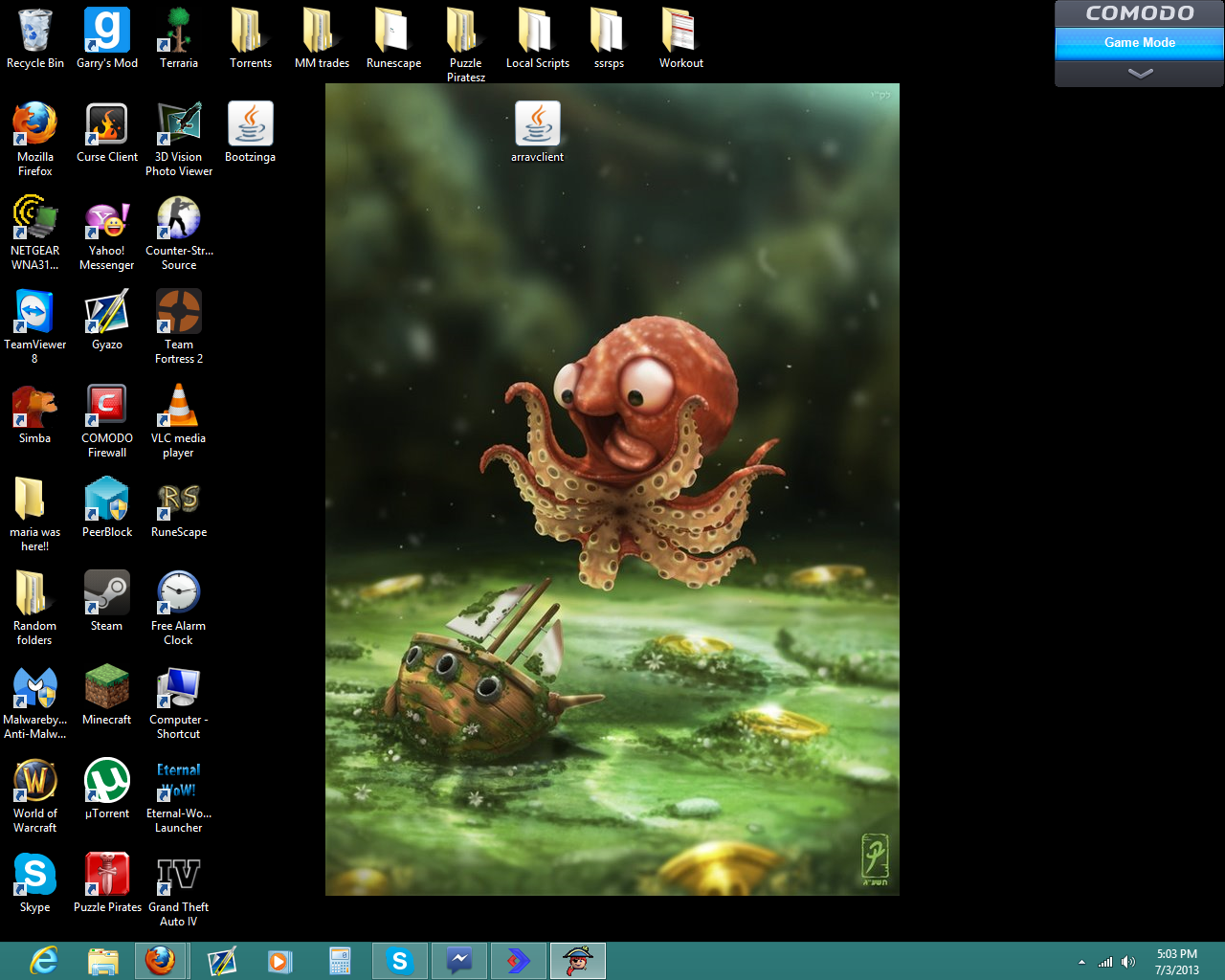Open the Torrents folder
Screen dimensions: 1225x980
(251, 38)
